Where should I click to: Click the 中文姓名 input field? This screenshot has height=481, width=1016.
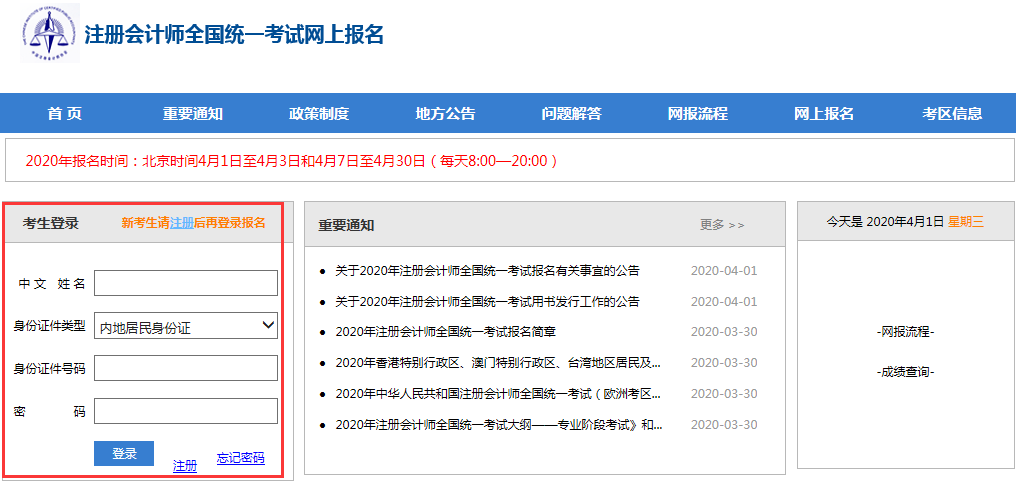(185, 283)
